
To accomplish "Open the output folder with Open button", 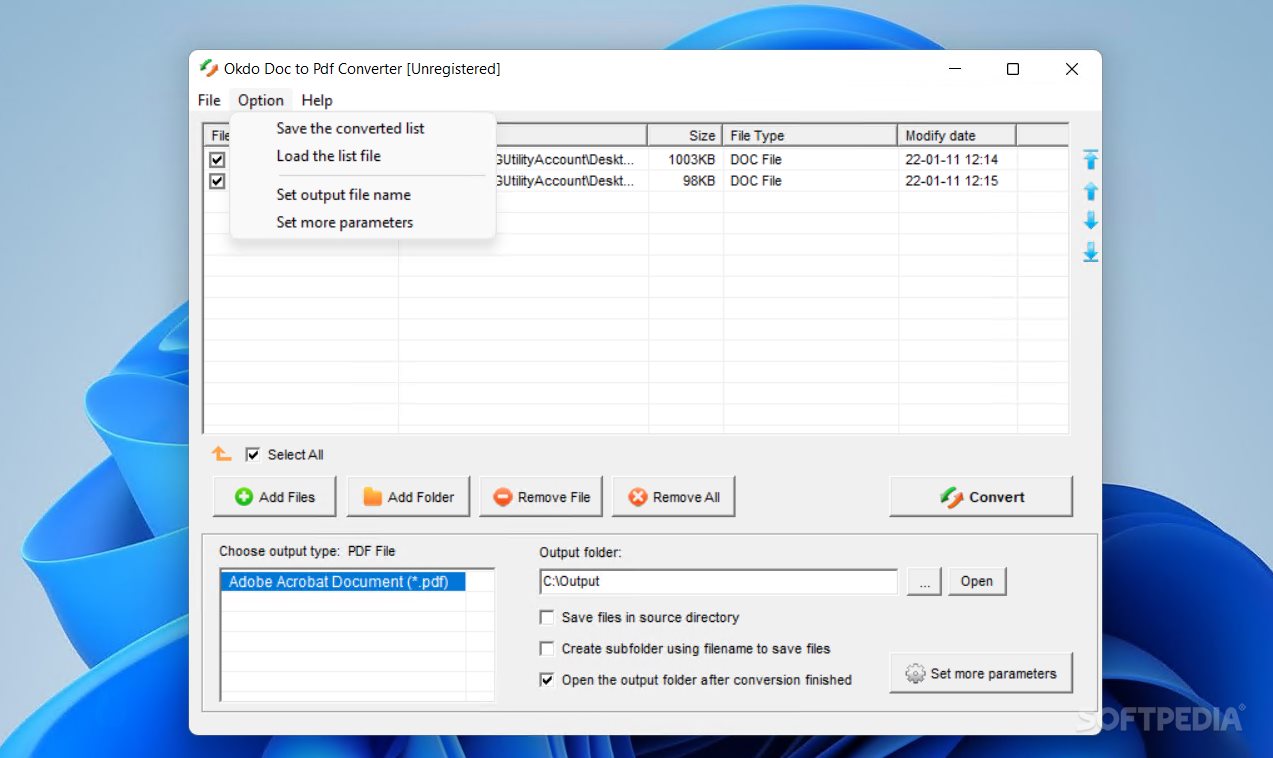I will pos(977,581).
